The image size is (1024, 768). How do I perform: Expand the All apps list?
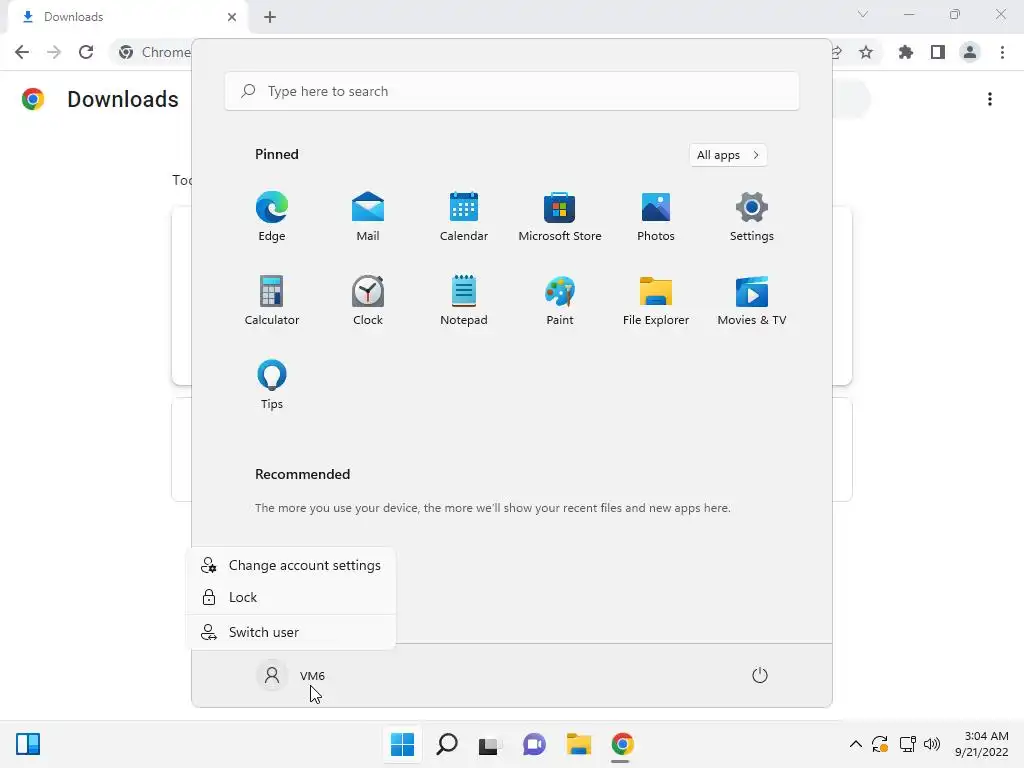tap(728, 155)
